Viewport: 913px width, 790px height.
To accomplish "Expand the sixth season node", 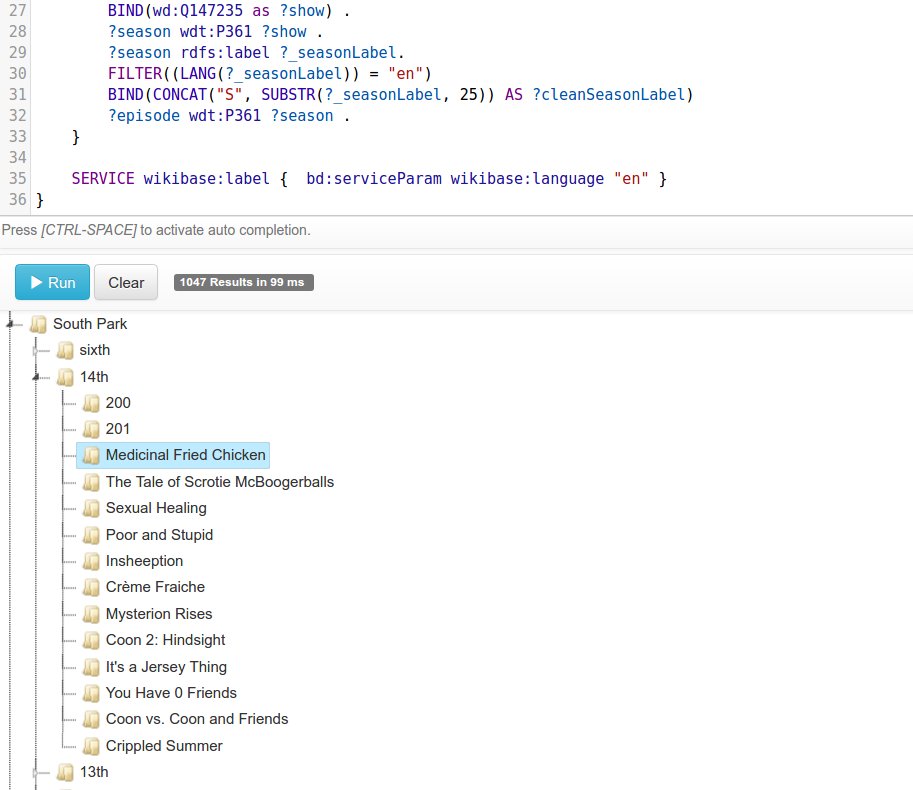I will [36, 350].
